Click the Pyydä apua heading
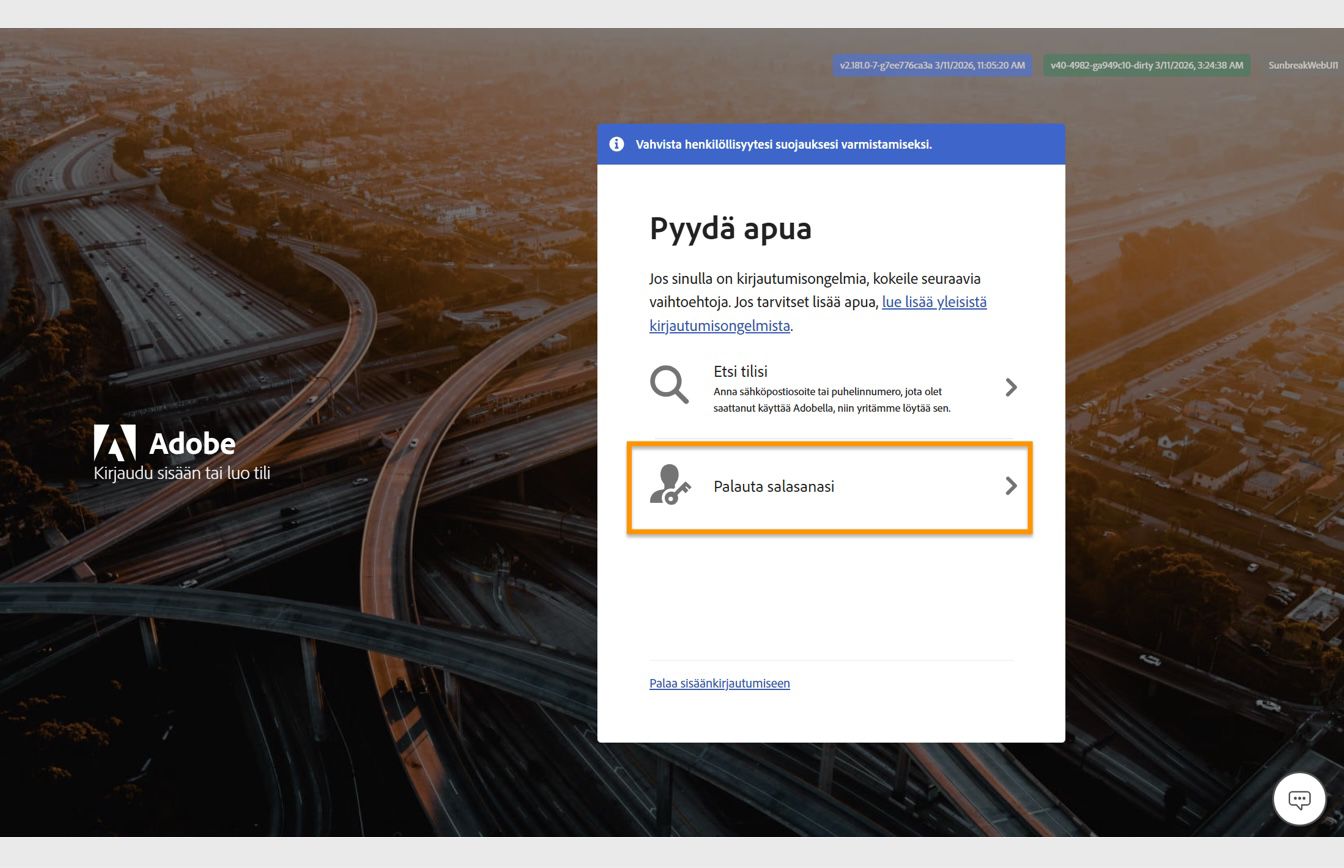 coord(732,229)
